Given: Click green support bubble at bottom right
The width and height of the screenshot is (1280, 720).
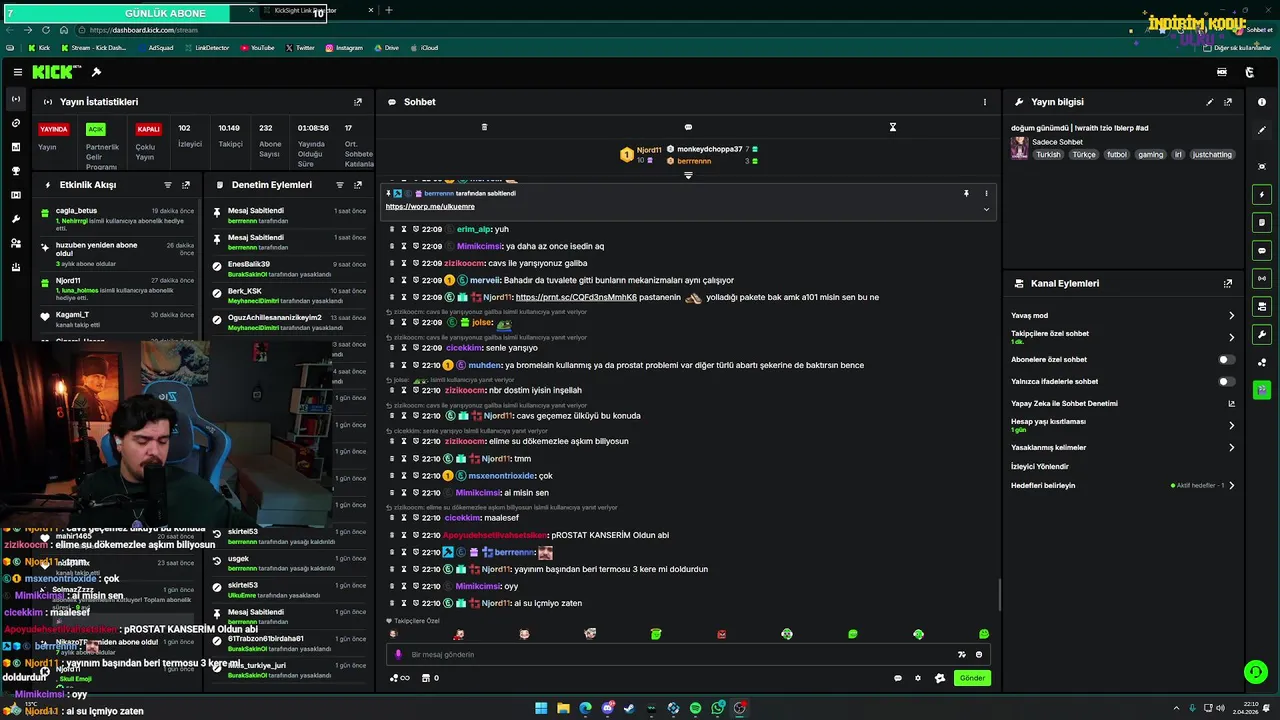Looking at the screenshot, I should (1255, 672).
